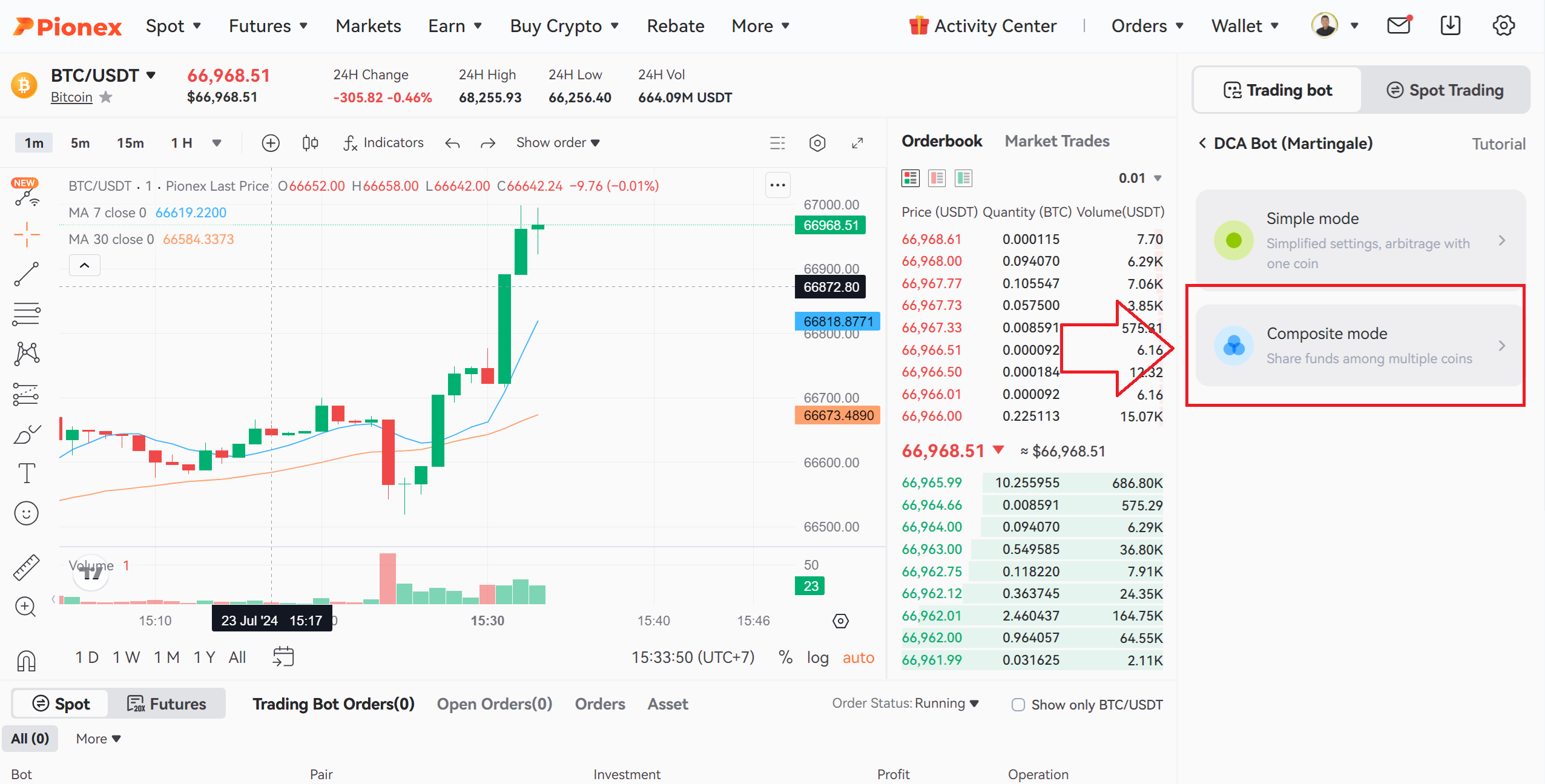Select the Fibonacci lines tool
Image resolution: width=1545 pixels, height=784 pixels.
[27, 314]
